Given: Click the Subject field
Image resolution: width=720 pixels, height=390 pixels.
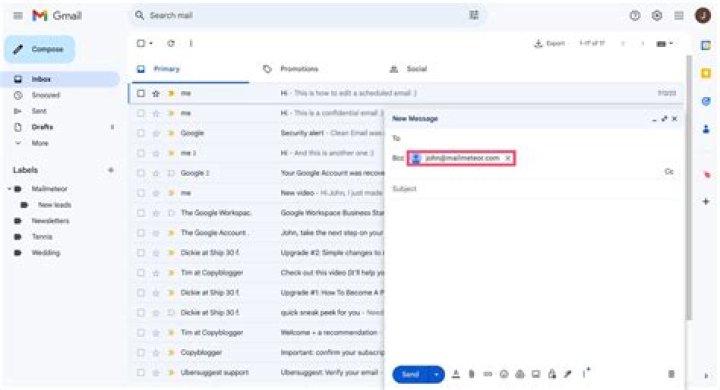Looking at the screenshot, I should 533,189.
